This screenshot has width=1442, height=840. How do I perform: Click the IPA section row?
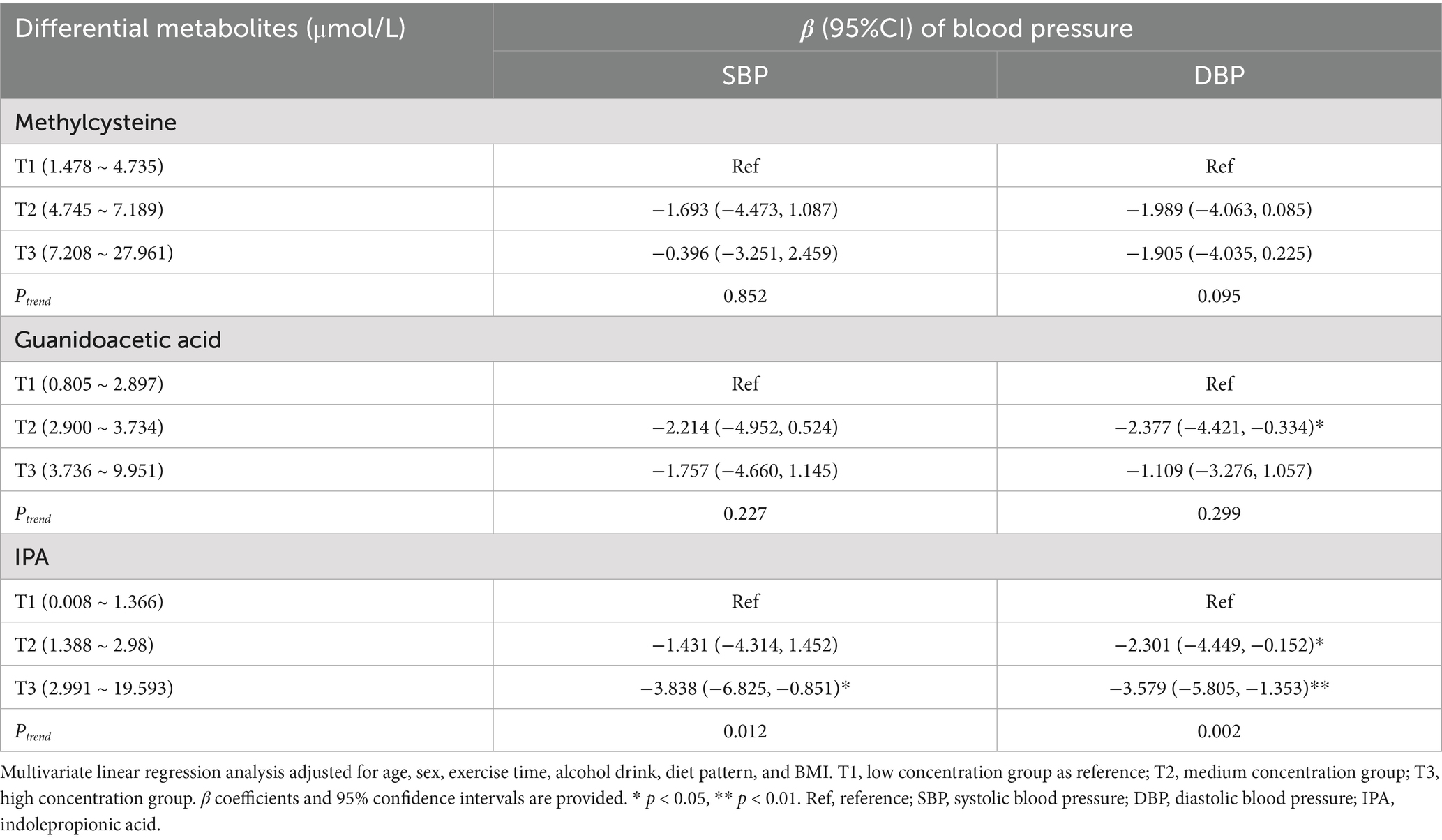[32, 557]
